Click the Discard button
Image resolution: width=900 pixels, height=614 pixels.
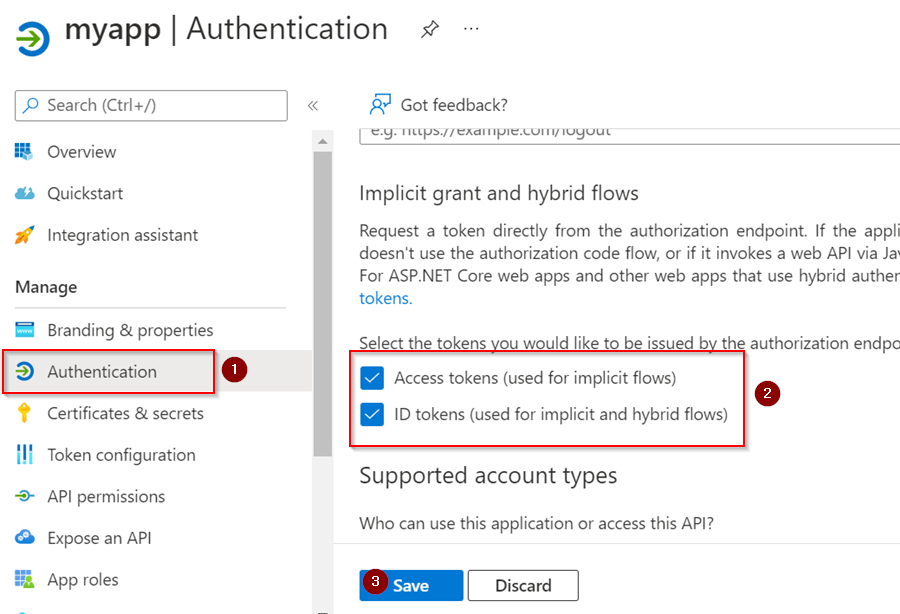pyautogui.click(x=523, y=585)
